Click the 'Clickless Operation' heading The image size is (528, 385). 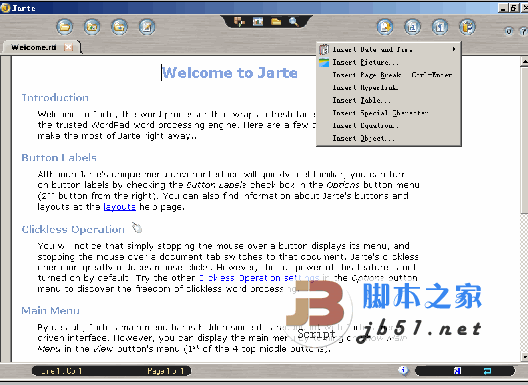73,229
